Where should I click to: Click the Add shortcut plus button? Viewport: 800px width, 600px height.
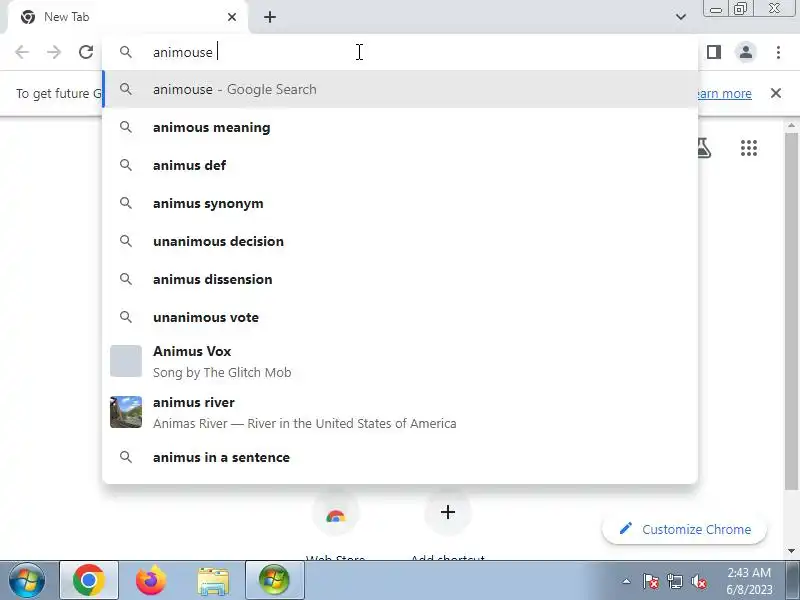tap(447, 512)
